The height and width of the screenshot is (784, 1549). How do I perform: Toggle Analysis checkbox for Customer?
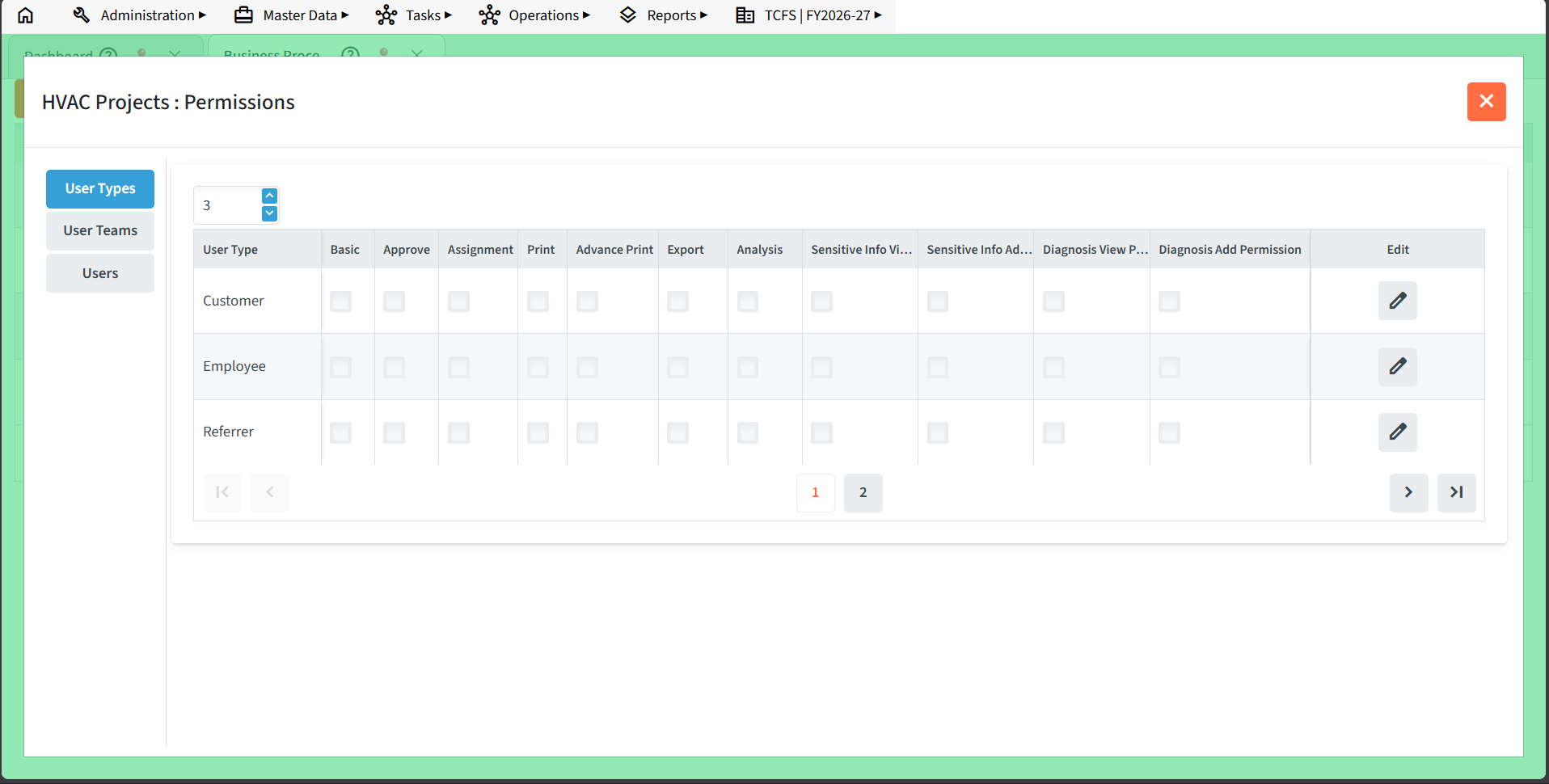(x=748, y=301)
